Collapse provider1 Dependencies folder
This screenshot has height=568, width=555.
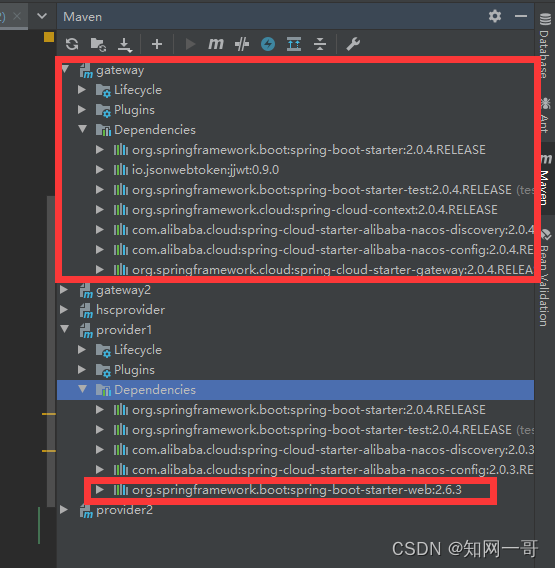[x=83, y=389]
